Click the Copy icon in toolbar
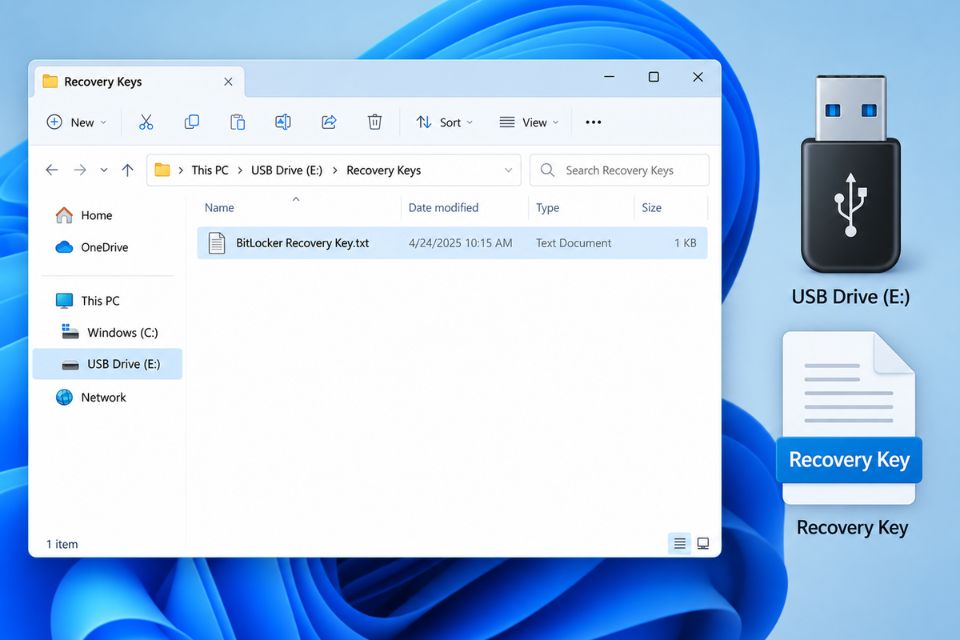 pos(192,122)
